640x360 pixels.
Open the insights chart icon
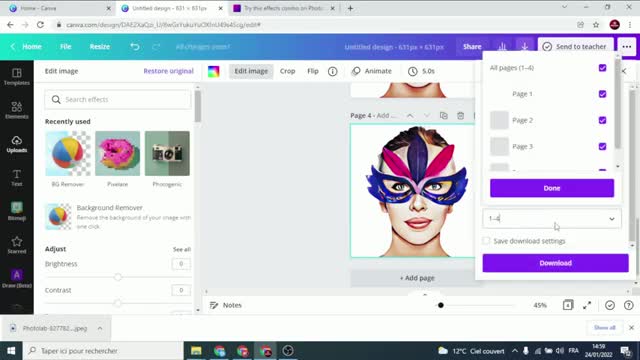click(x=502, y=47)
